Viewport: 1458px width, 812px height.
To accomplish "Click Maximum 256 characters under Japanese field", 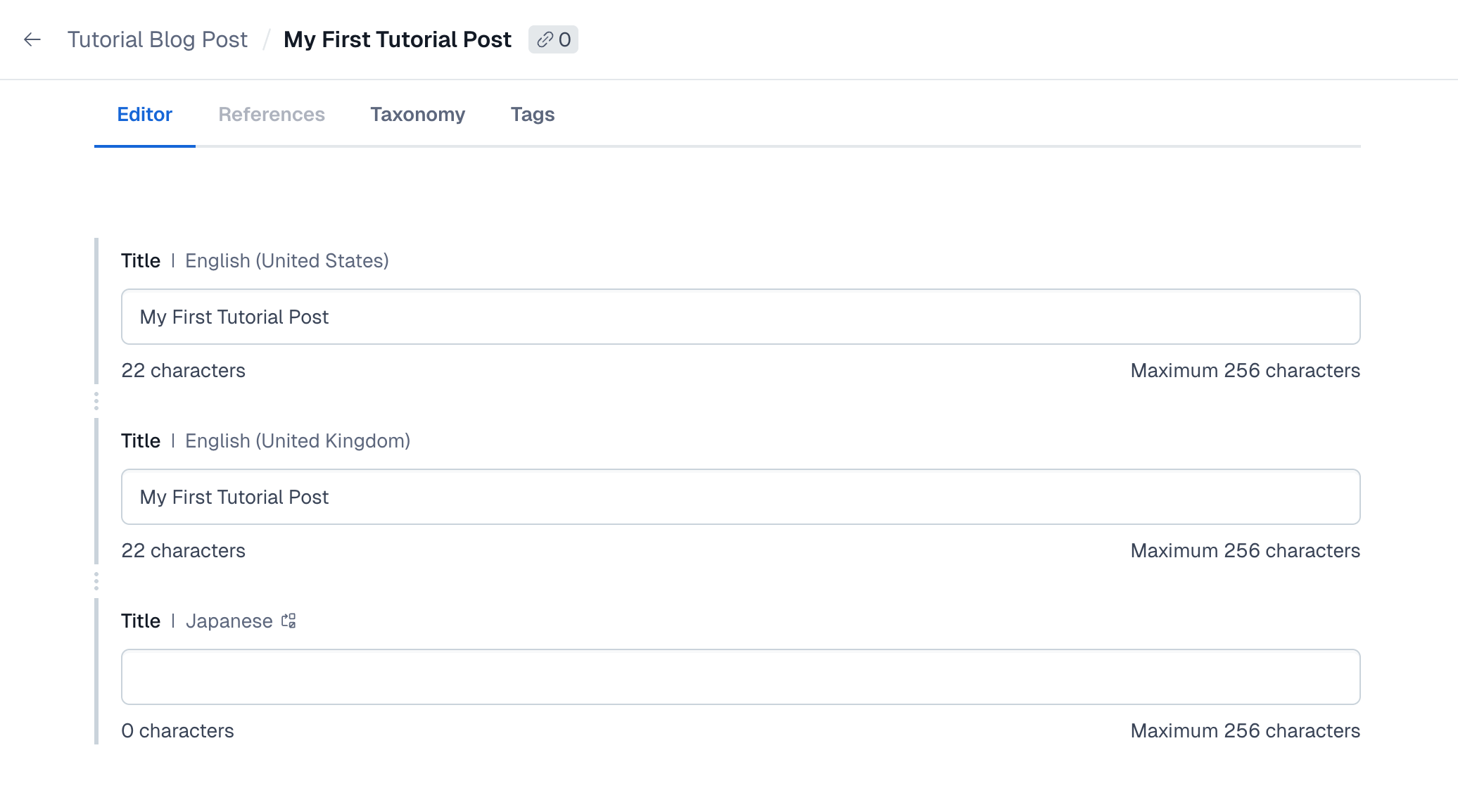I will (x=1244, y=731).
